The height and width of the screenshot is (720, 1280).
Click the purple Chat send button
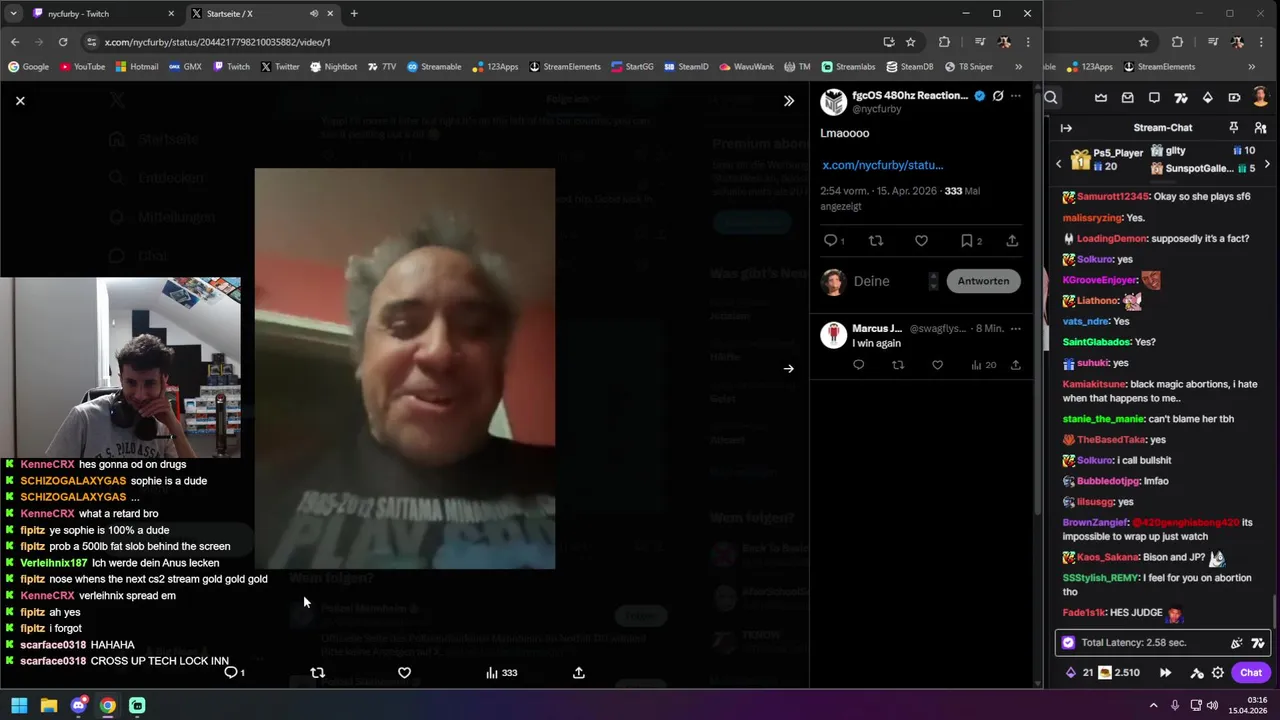[1251, 673]
